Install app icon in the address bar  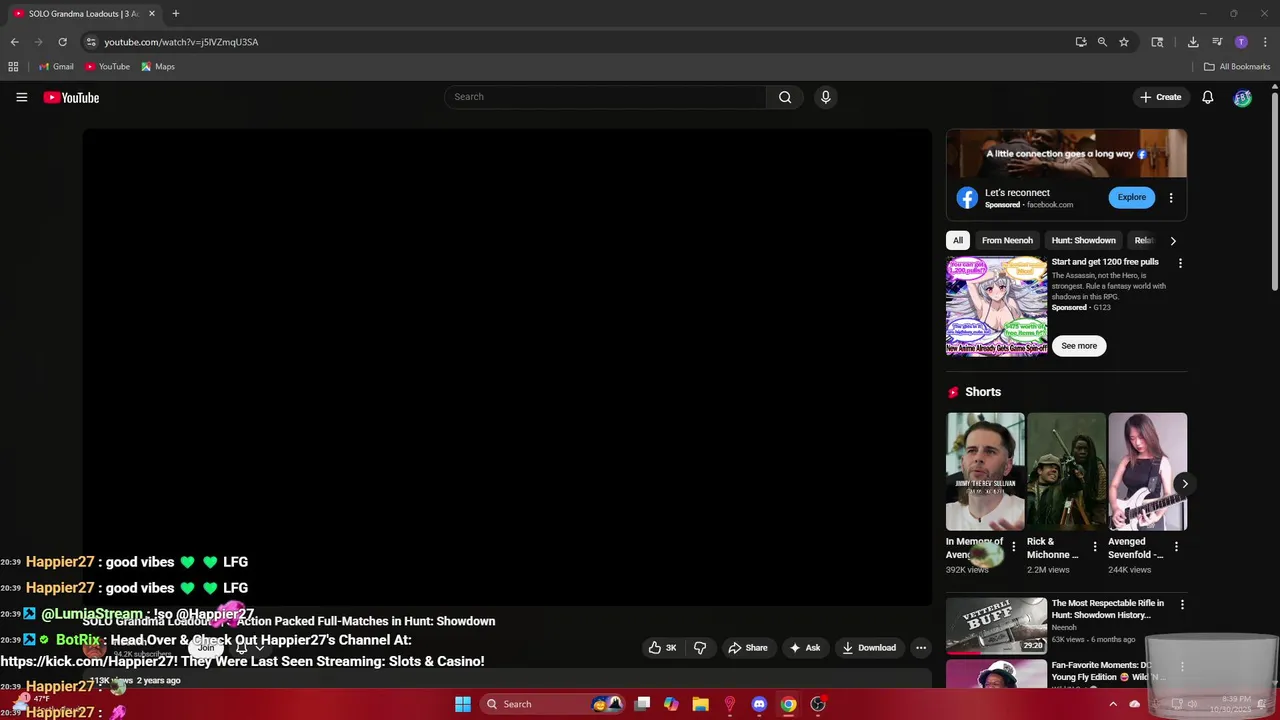(x=1081, y=42)
